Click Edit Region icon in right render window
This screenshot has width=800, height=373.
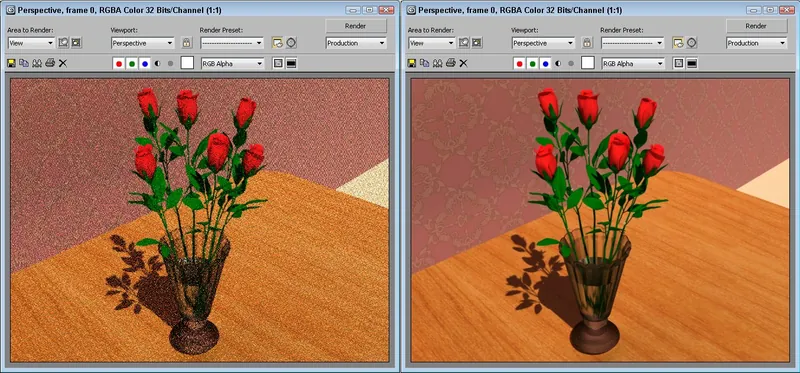(464, 43)
